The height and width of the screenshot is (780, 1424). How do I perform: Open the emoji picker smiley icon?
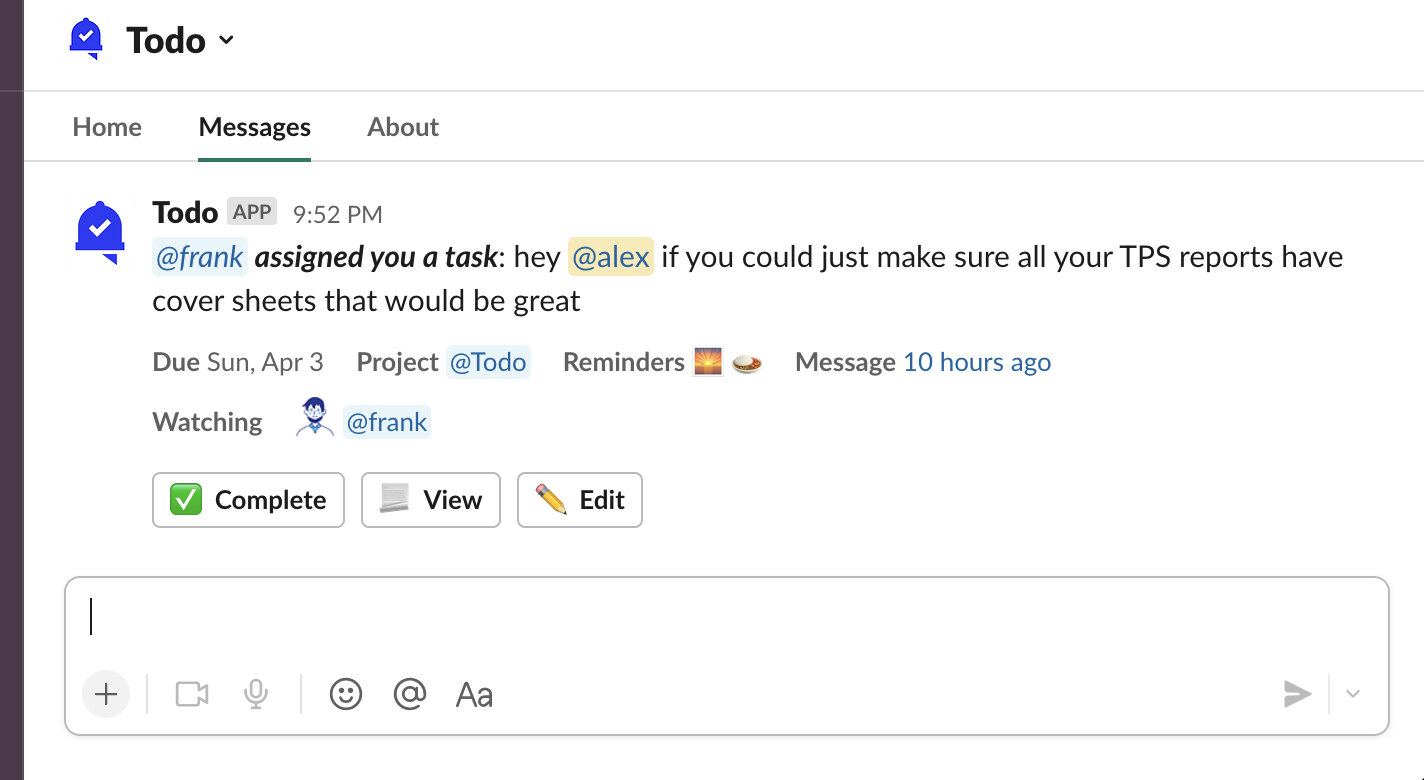pyautogui.click(x=346, y=694)
